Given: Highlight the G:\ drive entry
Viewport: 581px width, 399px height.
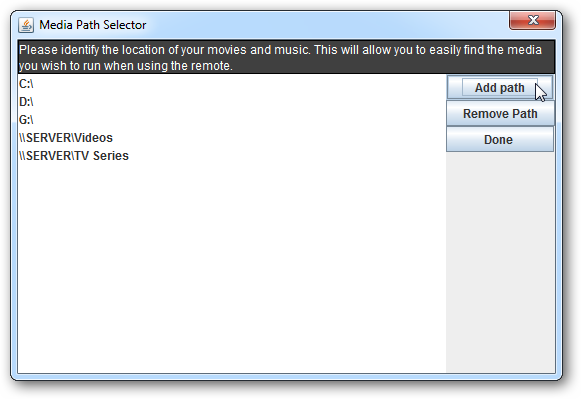Looking at the screenshot, I should click(x=232, y=120).
